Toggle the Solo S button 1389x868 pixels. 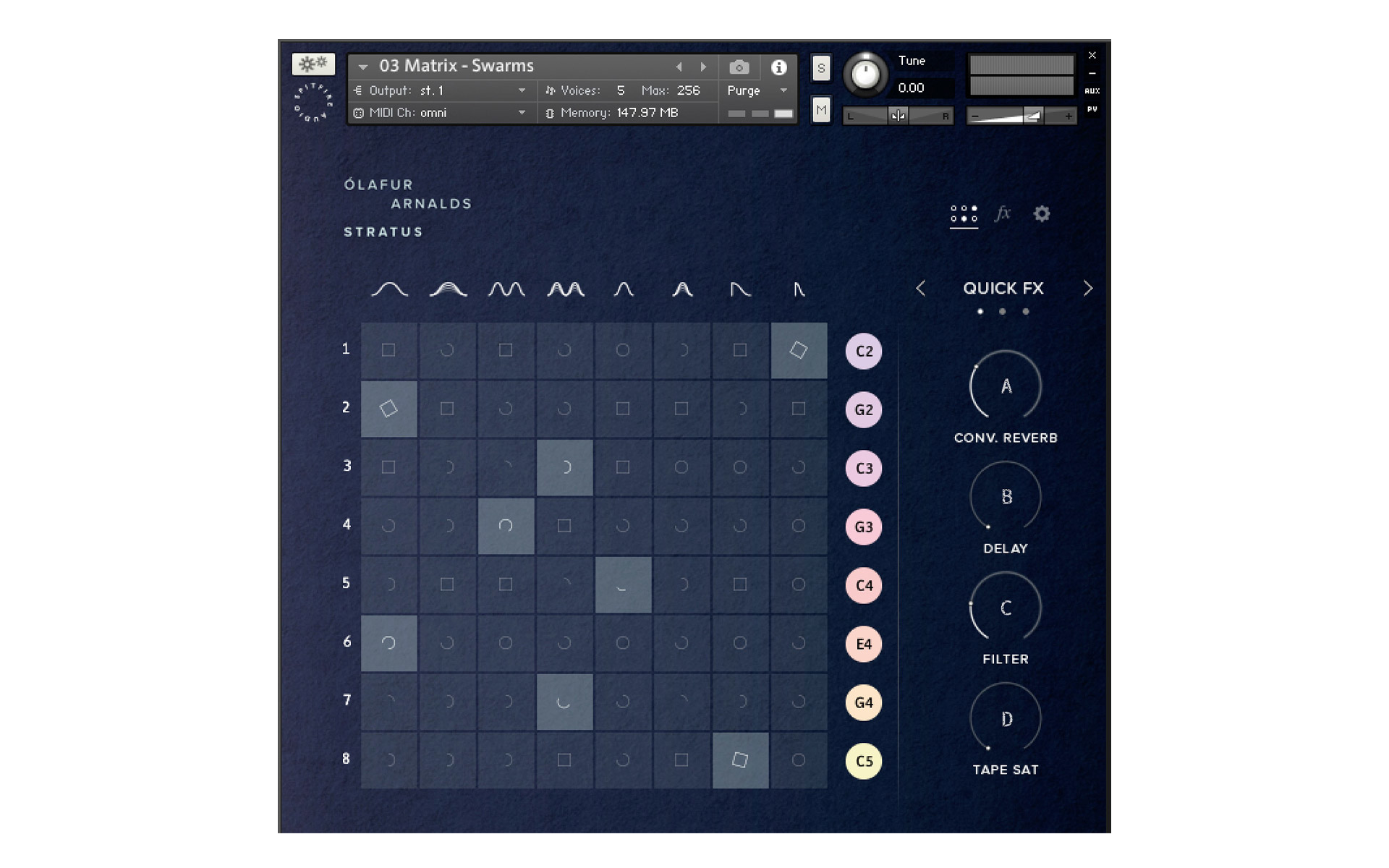(x=821, y=69)
